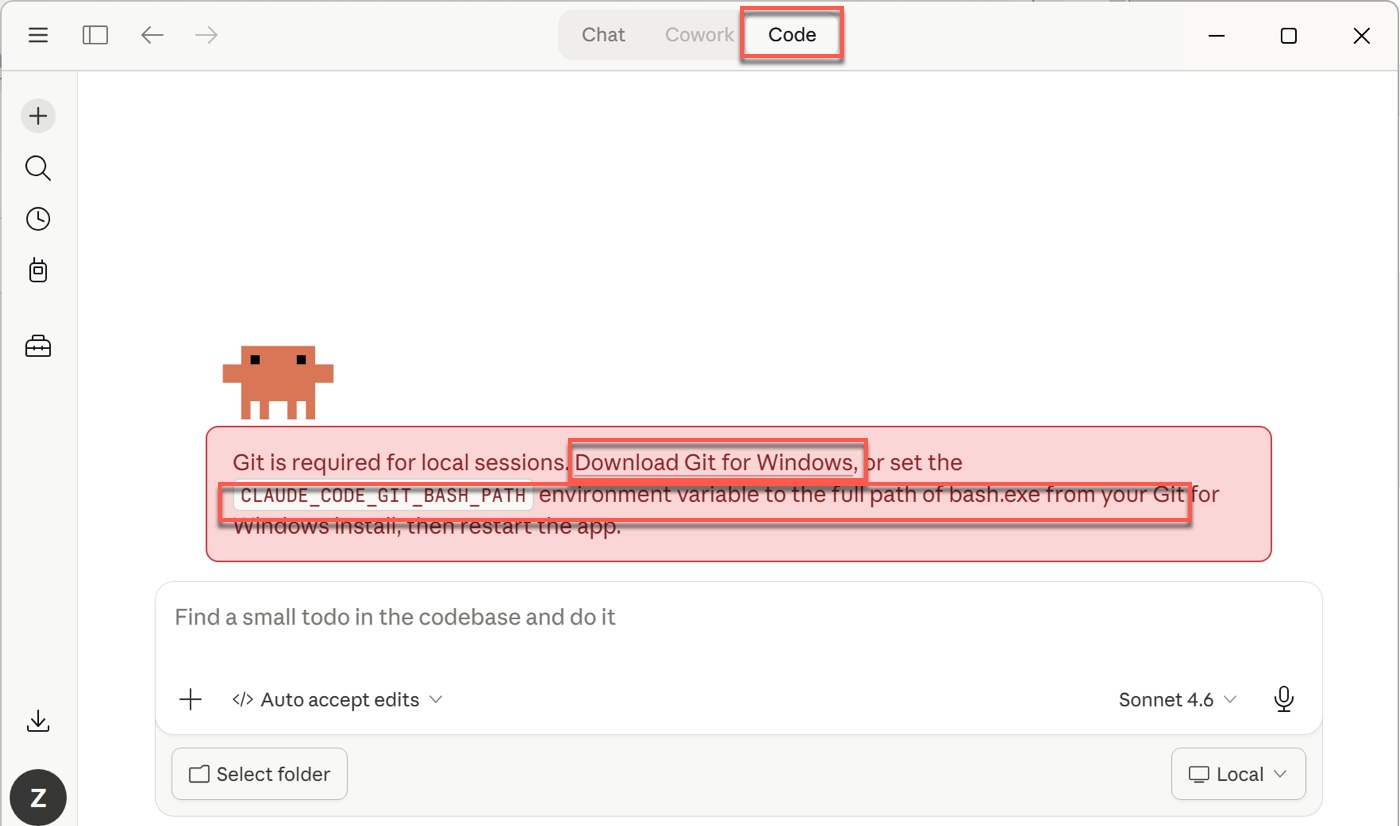This screenshot has height=826, width=1400.
Task: Select the Code tab
Action: (792, 35)
